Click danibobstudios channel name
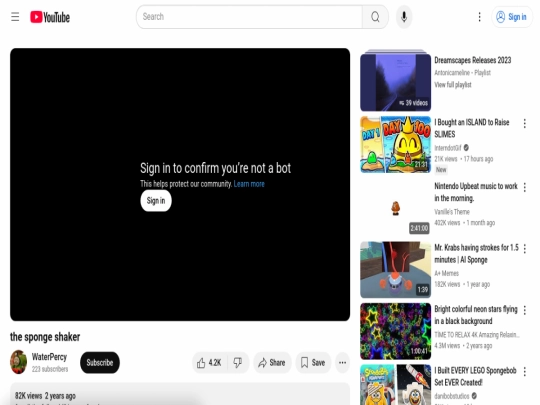The width and height of the screenshot is (540, 405). [451, 396]
